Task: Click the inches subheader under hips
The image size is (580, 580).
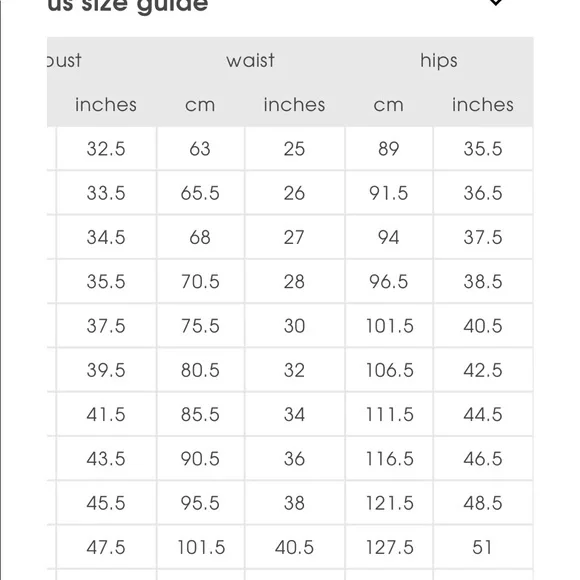Action: point(483,105)
